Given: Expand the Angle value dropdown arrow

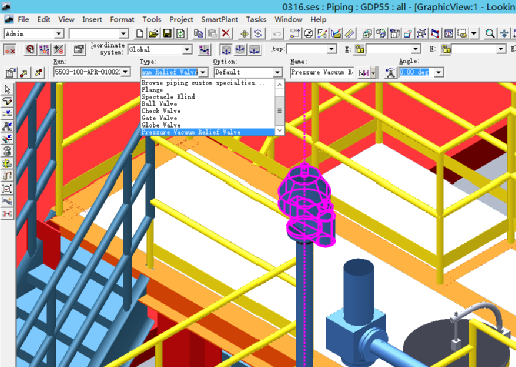Looking at the screenshot, I should pyautogui.click(x=439, y=72).
